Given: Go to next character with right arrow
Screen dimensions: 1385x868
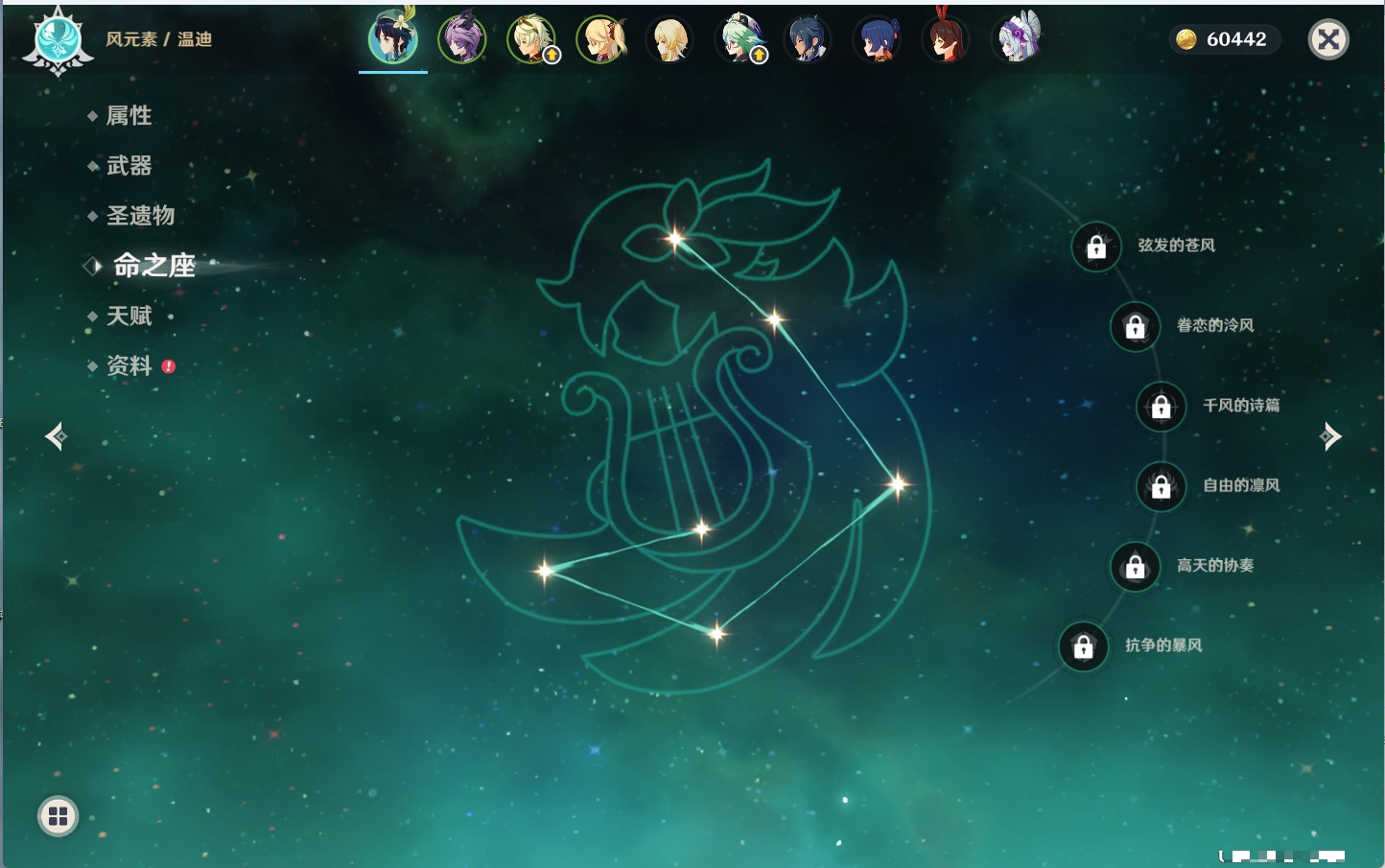Looking at the screenshot, I should (1330, 436).
